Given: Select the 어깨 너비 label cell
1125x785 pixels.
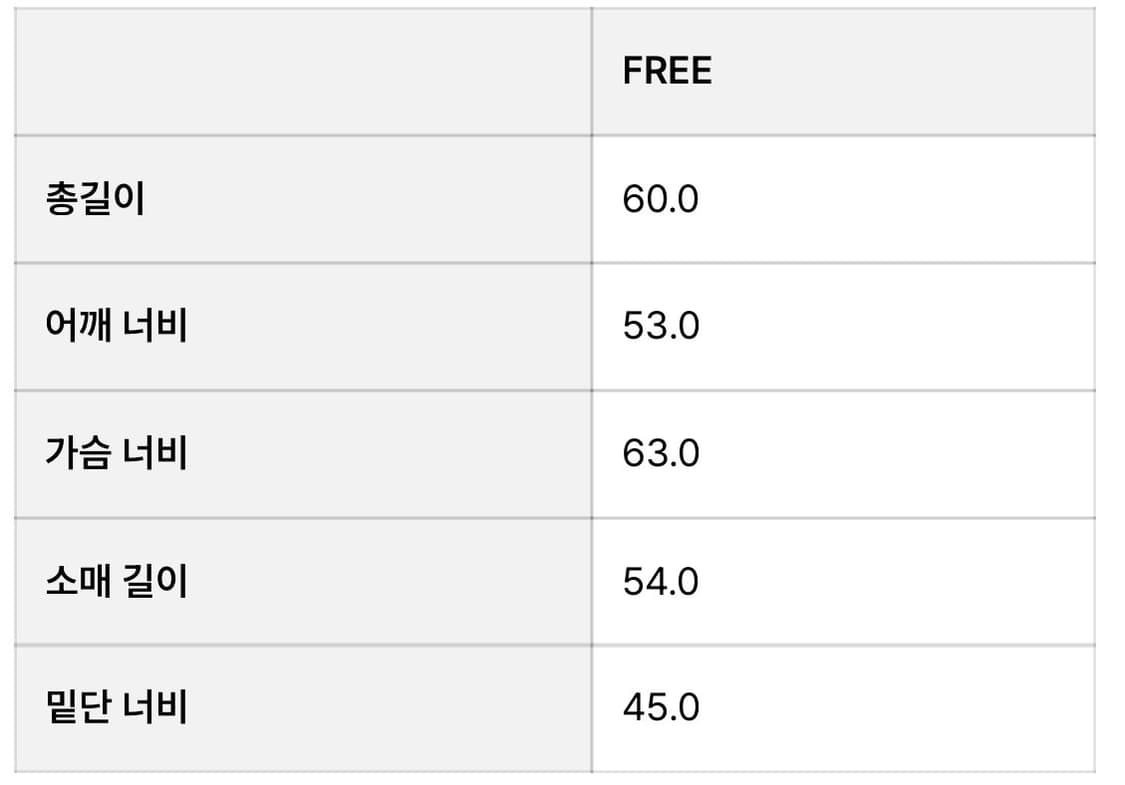Looking at the screenshot, I should pos(116,326).
